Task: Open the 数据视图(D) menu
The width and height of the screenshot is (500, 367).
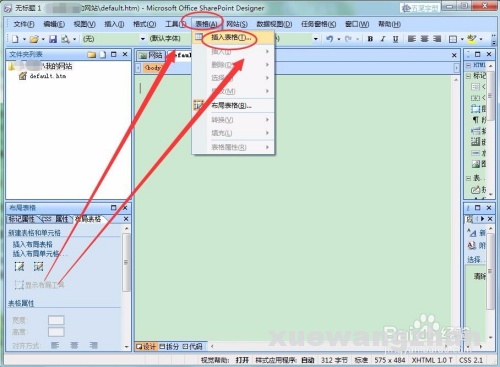Action: (x=274, y=24)
